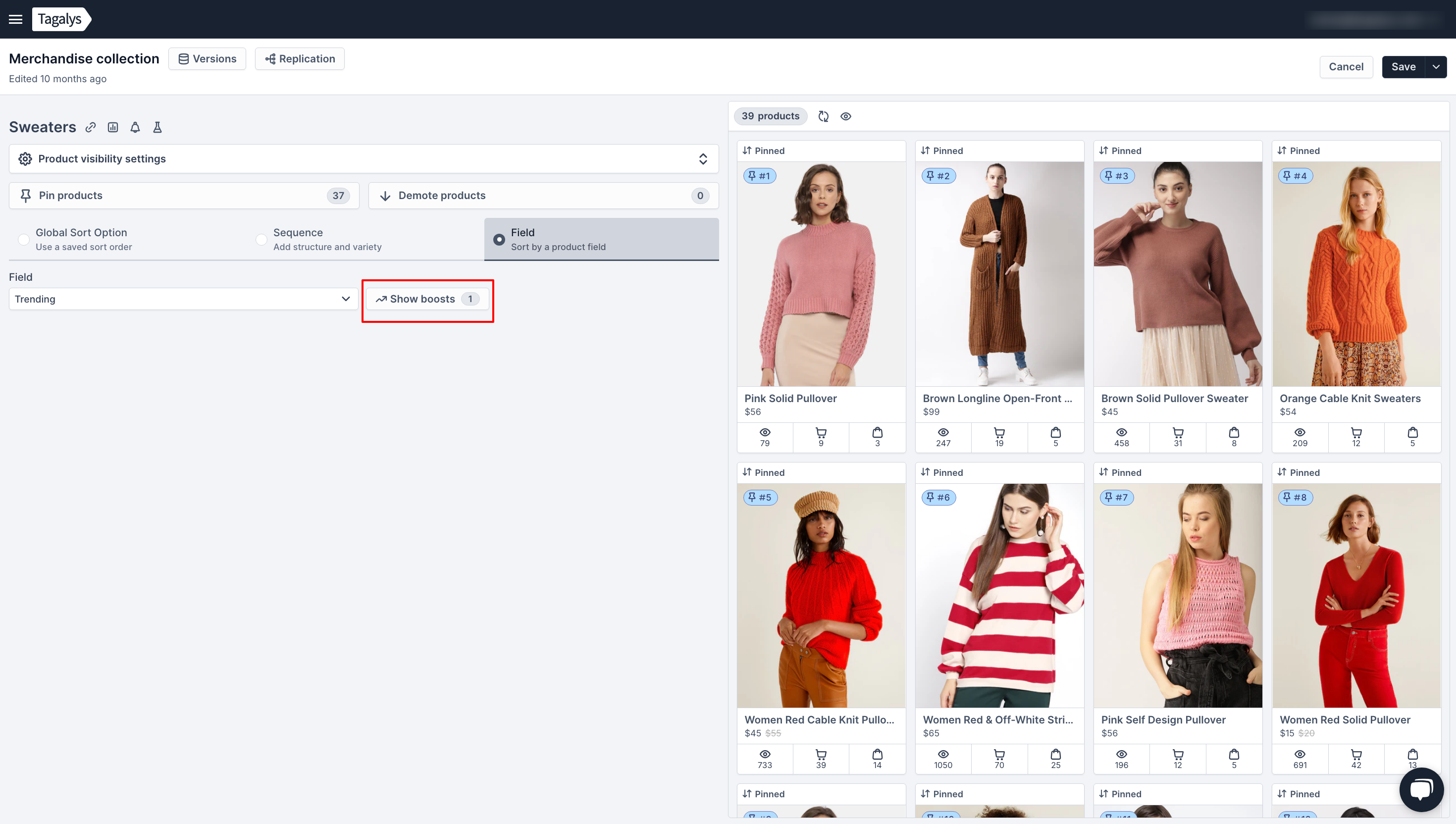Click the #8 pin badge on Women Red Solid Pullover
Image resolution: width=1456 pixels, height=824 pixels.
(x=1295, y=498)
